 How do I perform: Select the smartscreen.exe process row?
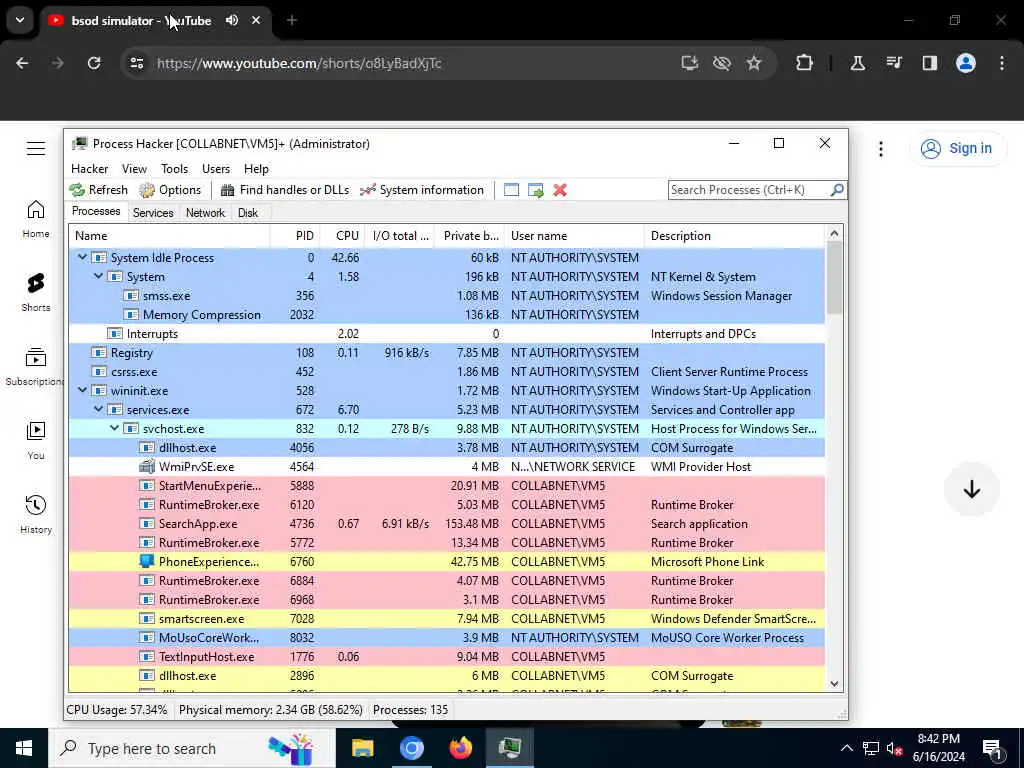(447, 618)
